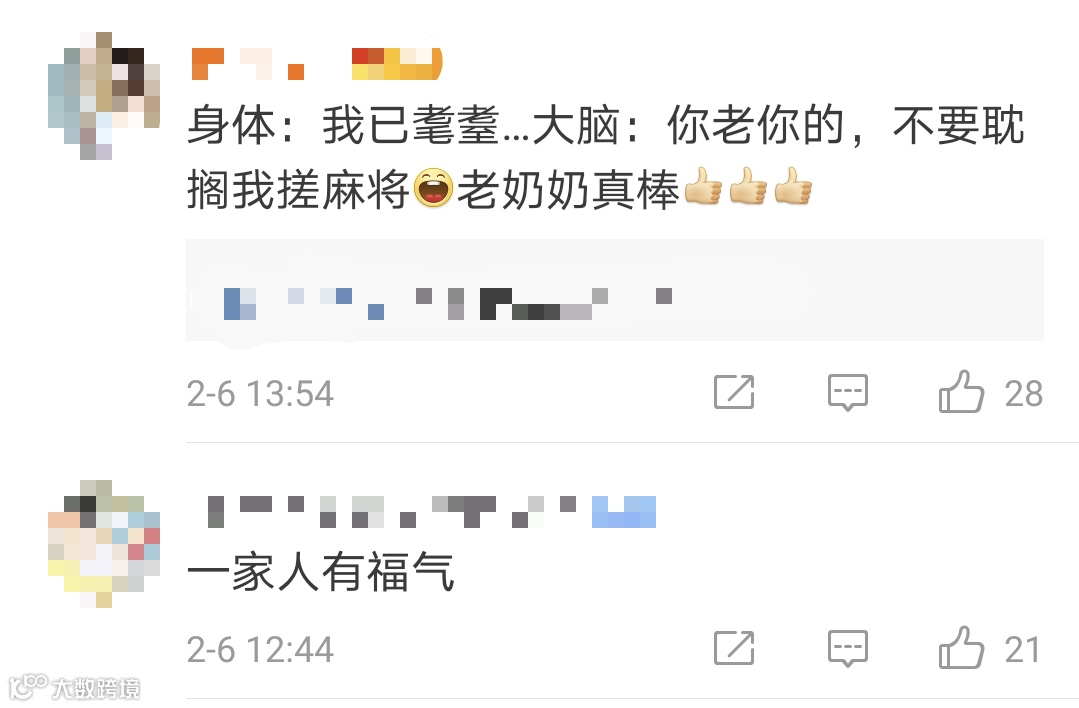Click the 大数跨境 watermark logo
Image resolution: width=1079 pixels, height=708 pixels.
pyautogui.click(x=74, y=687)
